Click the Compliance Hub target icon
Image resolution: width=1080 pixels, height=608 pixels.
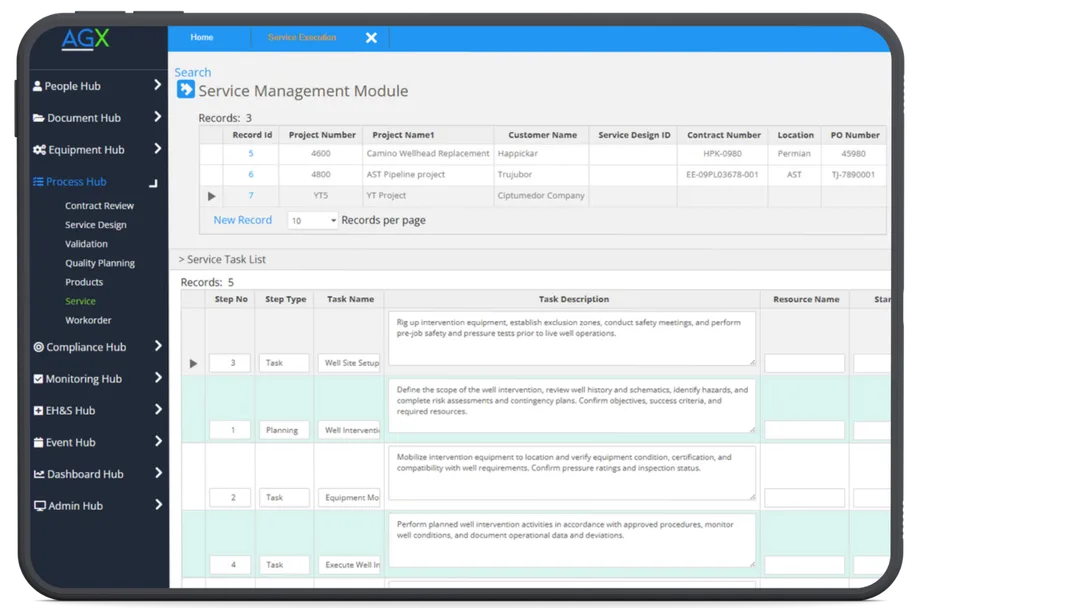[x=39, y=347]
